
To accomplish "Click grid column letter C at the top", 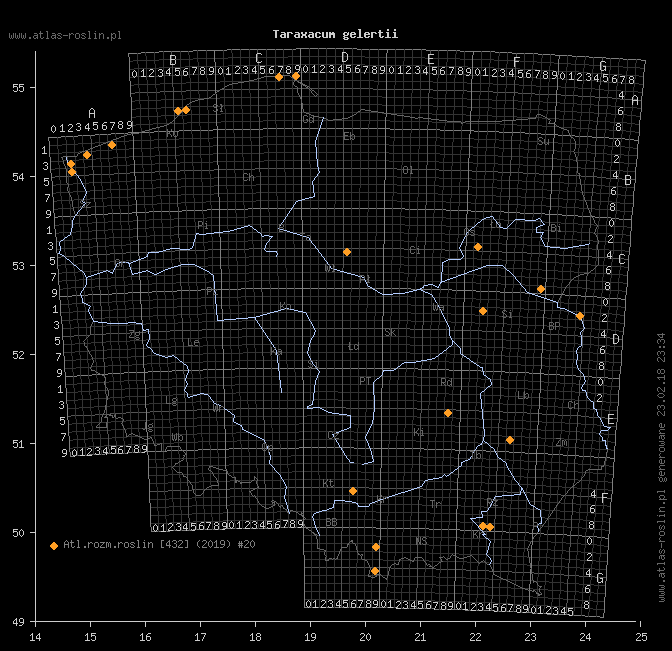I will click(258, 58).
